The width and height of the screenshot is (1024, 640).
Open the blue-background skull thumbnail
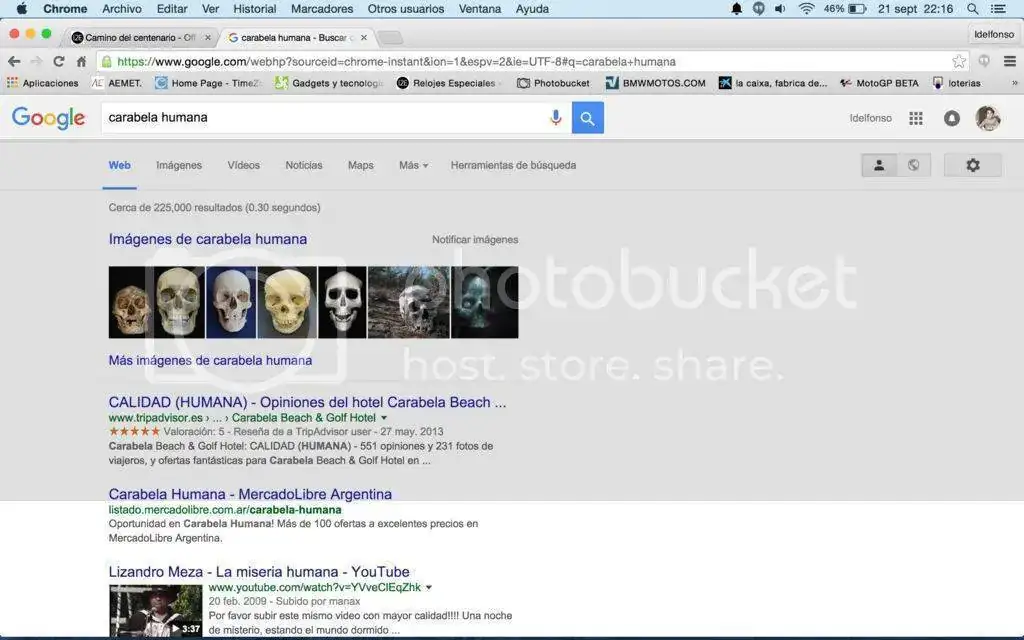tap(231, 302)
